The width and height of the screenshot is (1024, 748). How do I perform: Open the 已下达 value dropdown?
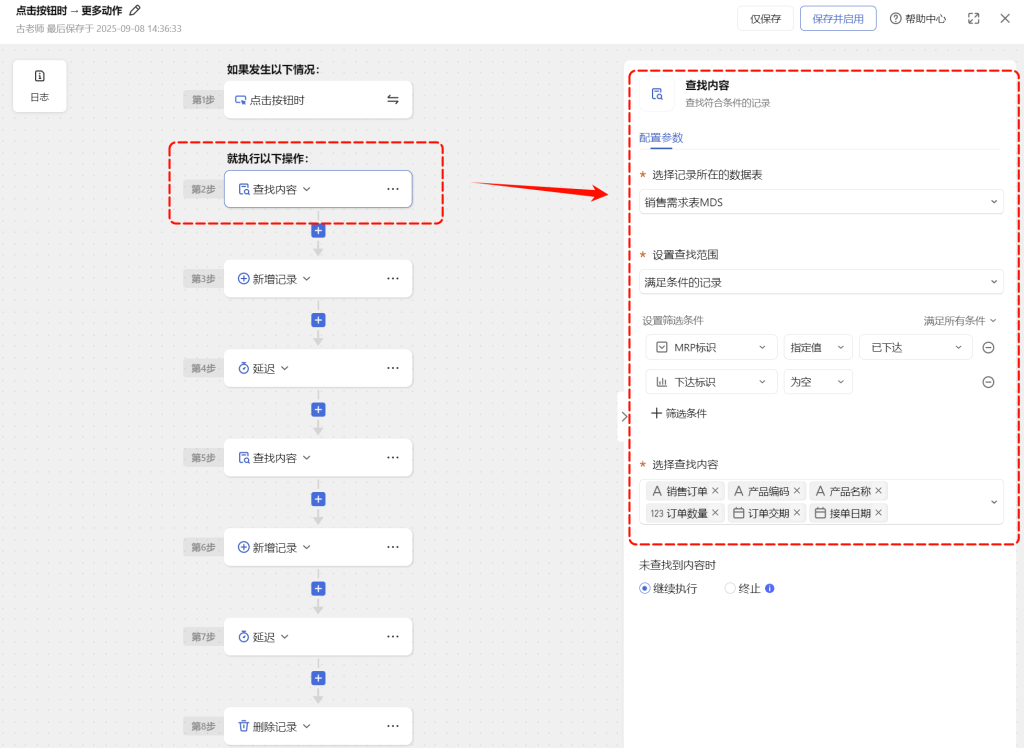coord(916,348)
